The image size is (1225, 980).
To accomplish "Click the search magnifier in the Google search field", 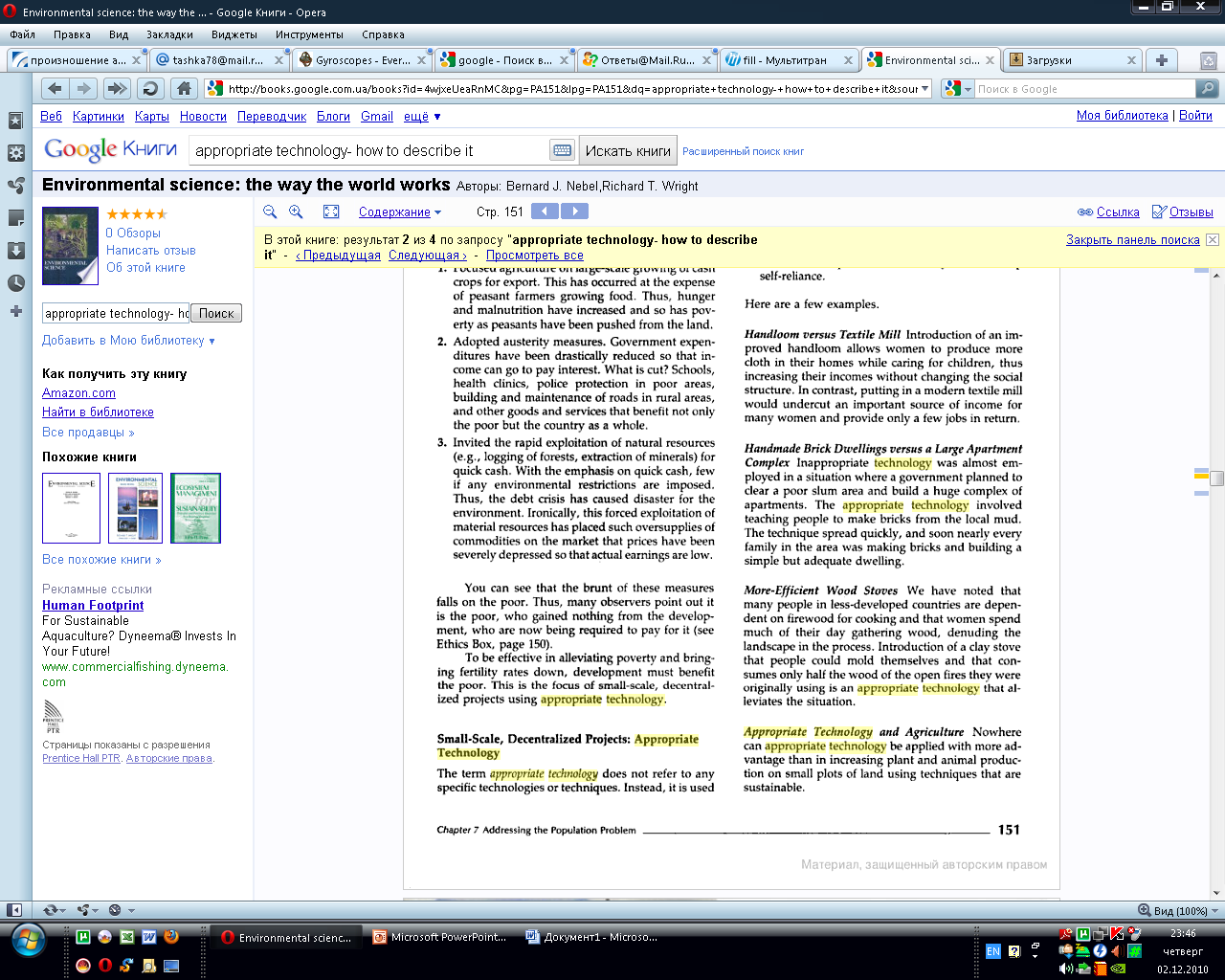I will pyautogui.click(x=1208, y=88).
